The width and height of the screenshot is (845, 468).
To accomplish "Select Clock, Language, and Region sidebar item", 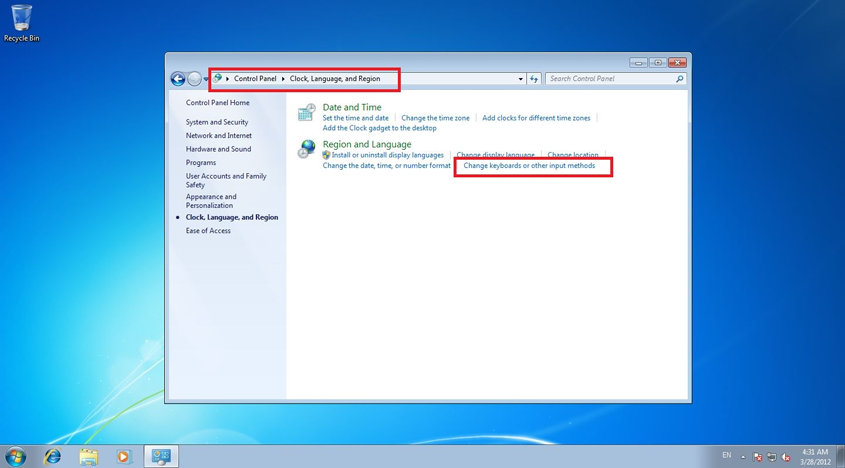I will (232, 217).
